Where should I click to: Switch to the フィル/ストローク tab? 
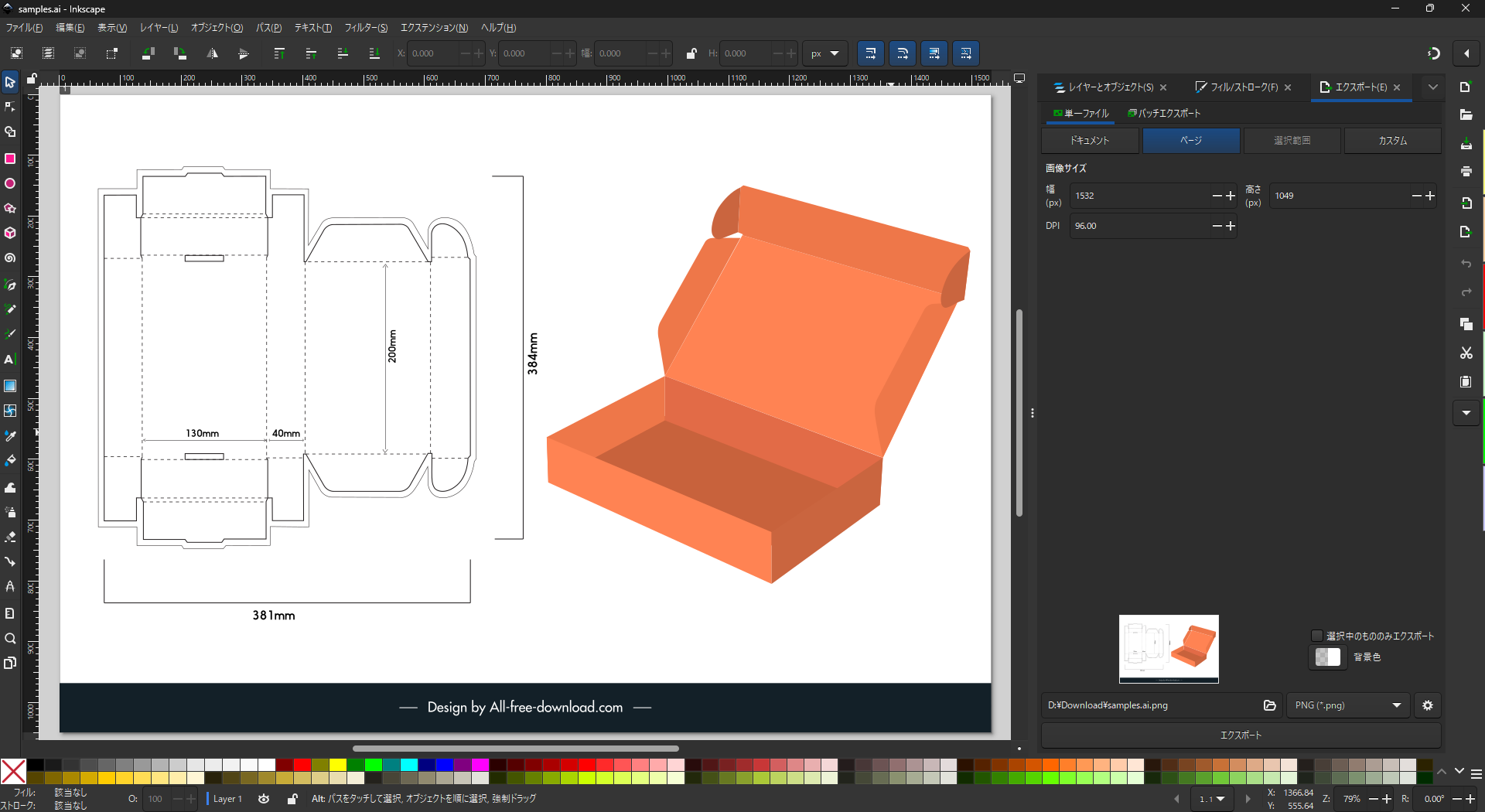coord(1243,87)
